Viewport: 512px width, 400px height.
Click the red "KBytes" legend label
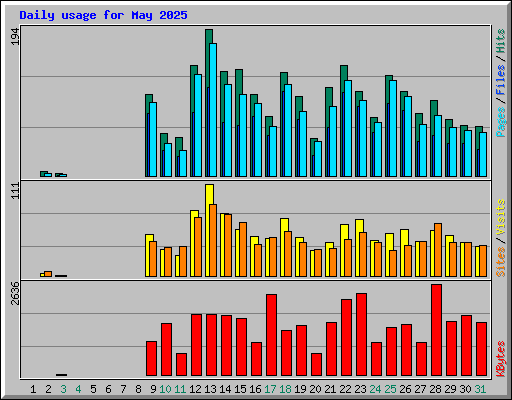(x=501, y=359)
